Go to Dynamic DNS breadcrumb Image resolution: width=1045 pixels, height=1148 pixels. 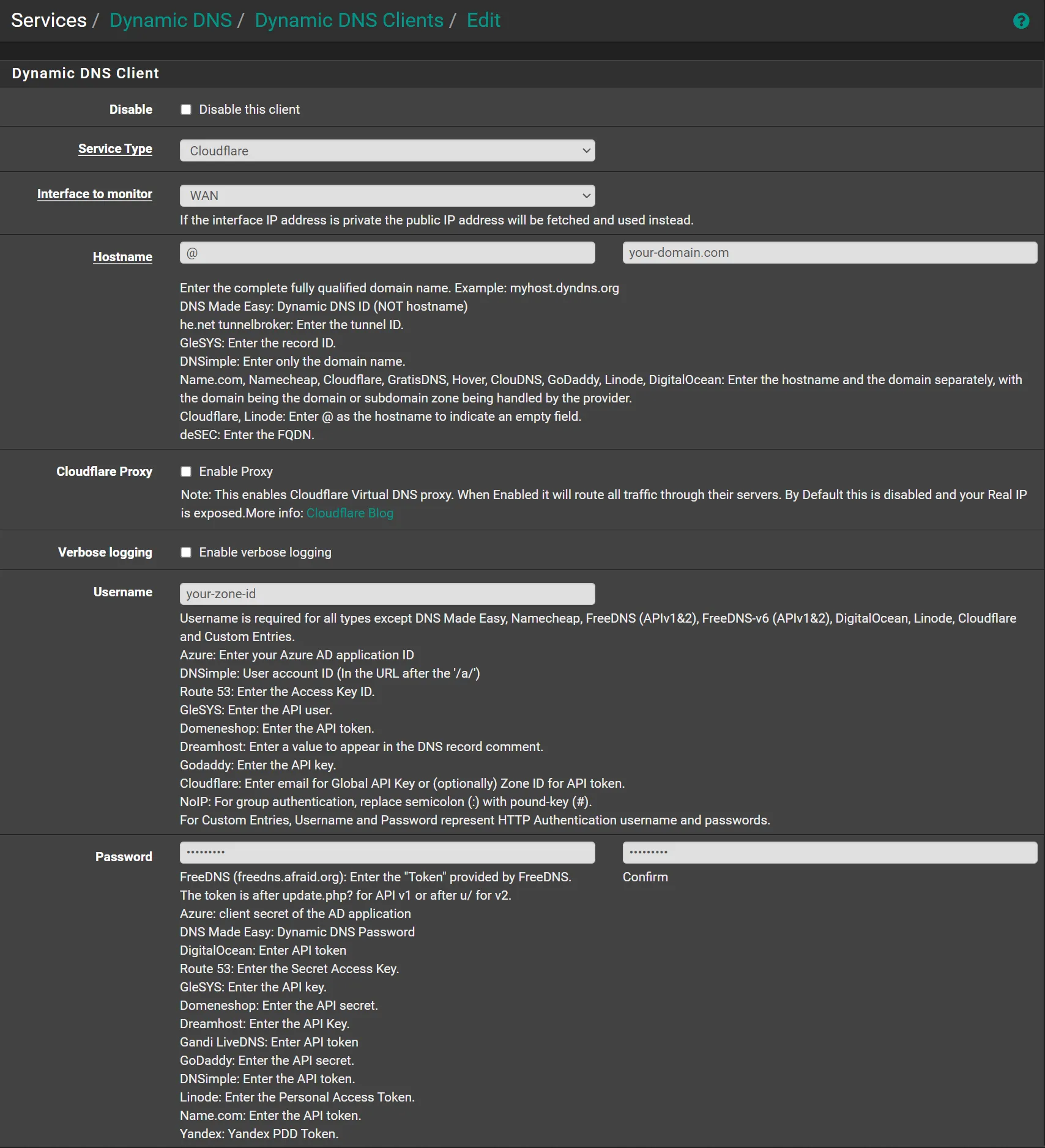[171, 20]
